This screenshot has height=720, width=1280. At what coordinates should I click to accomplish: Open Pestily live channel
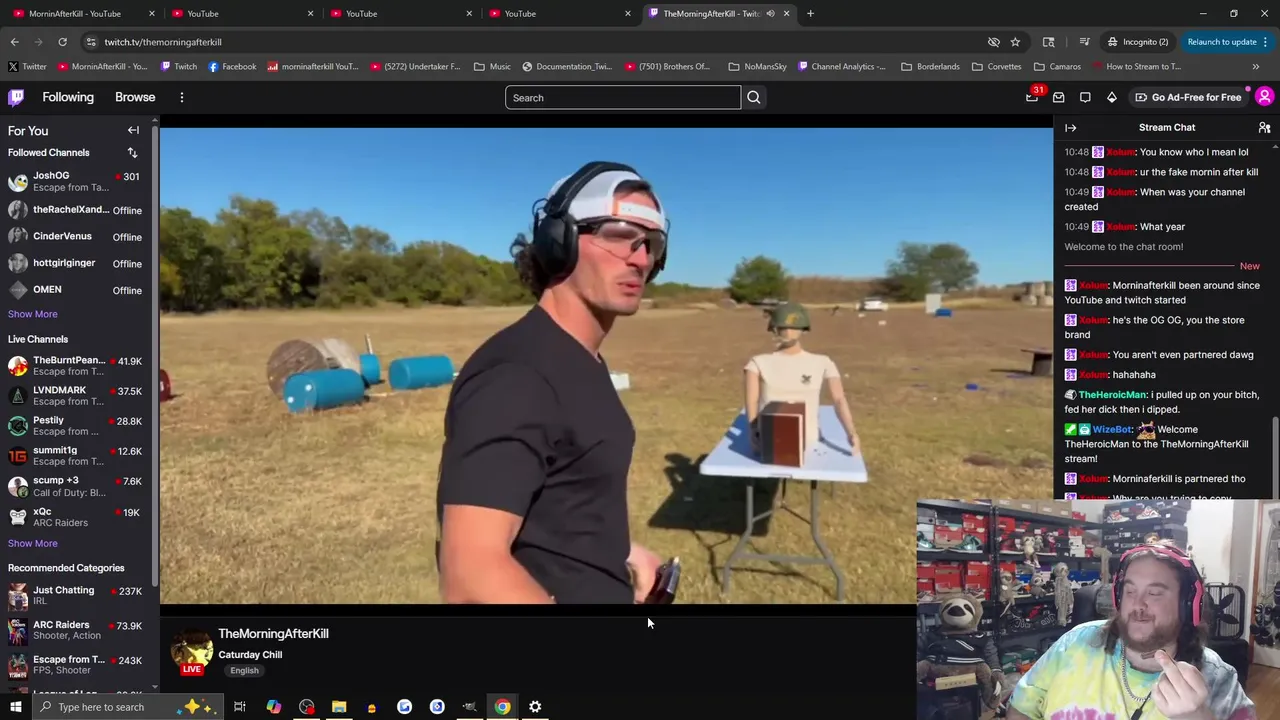click(77, 426)
